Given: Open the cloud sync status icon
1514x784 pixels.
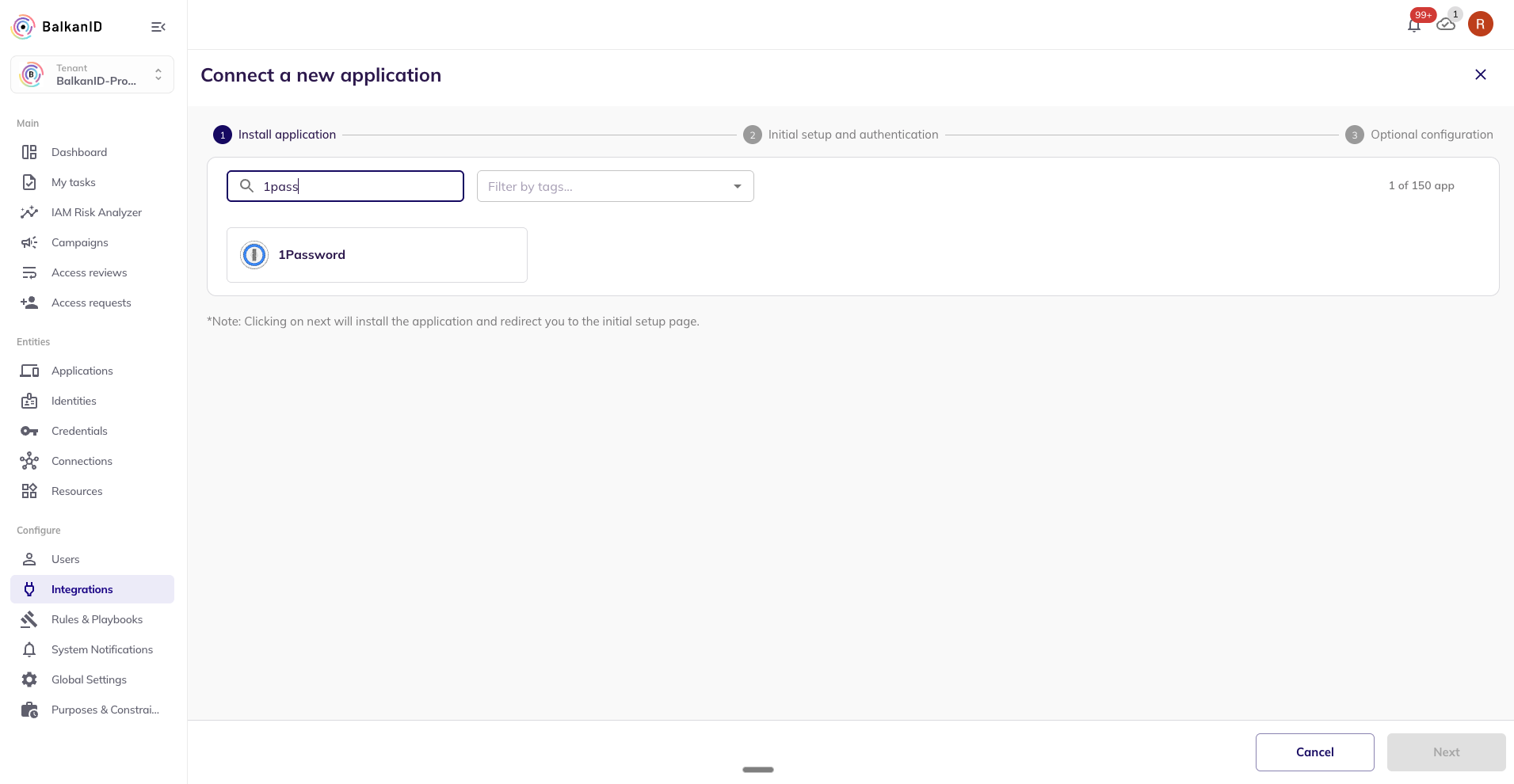Looking at the screenshot, I should 1446,25.
